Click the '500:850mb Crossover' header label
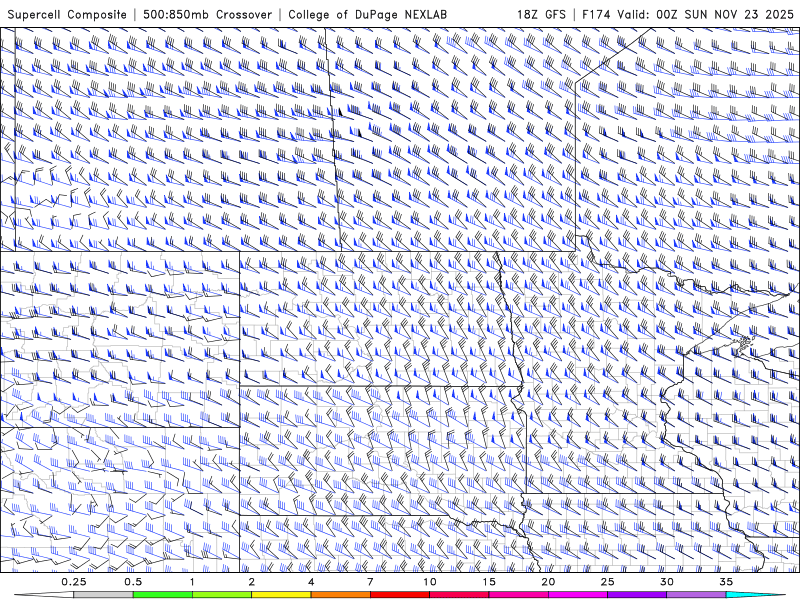800x600 pixels. (x=207, y=14)
